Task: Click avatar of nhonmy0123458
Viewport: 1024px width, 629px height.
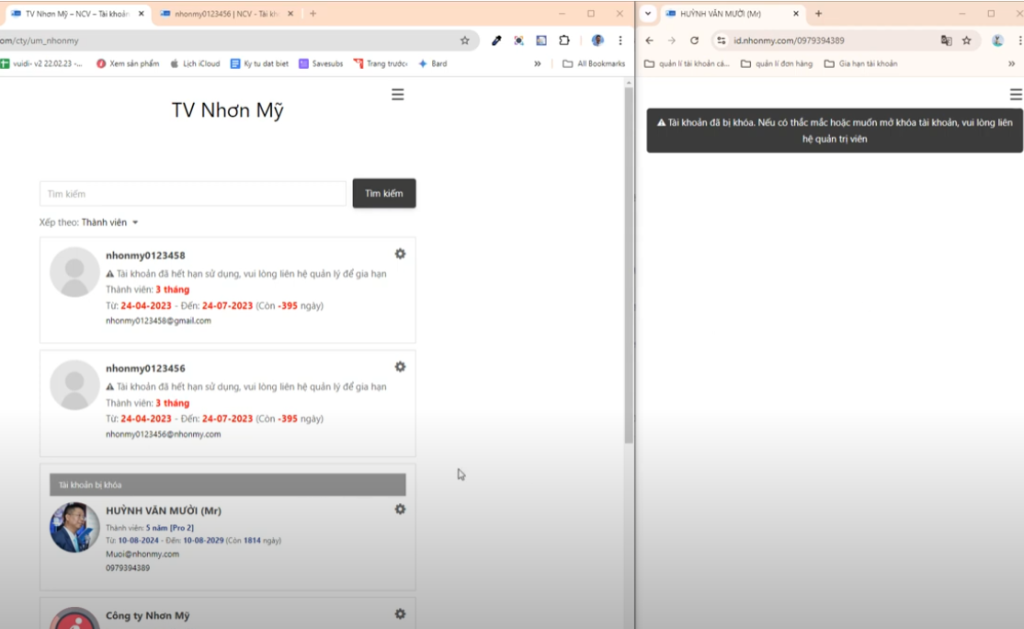Action: pyautogui.click(x=74, y=272)
